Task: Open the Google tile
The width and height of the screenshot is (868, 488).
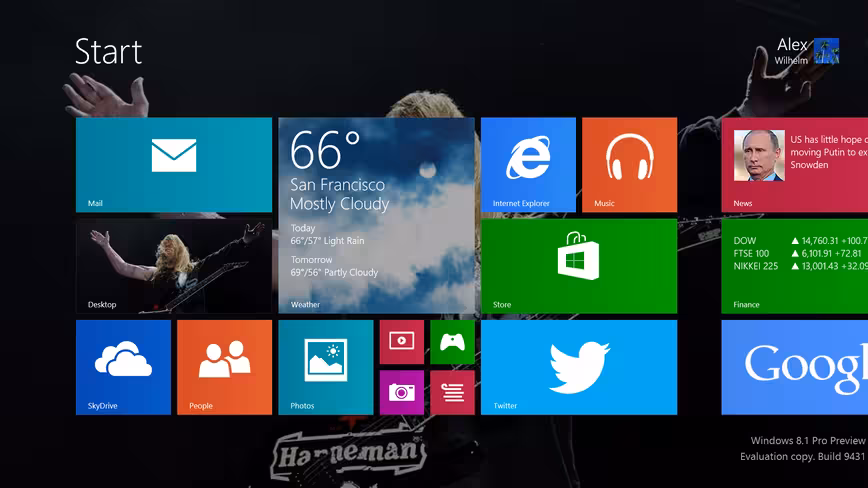Action: 794,367
